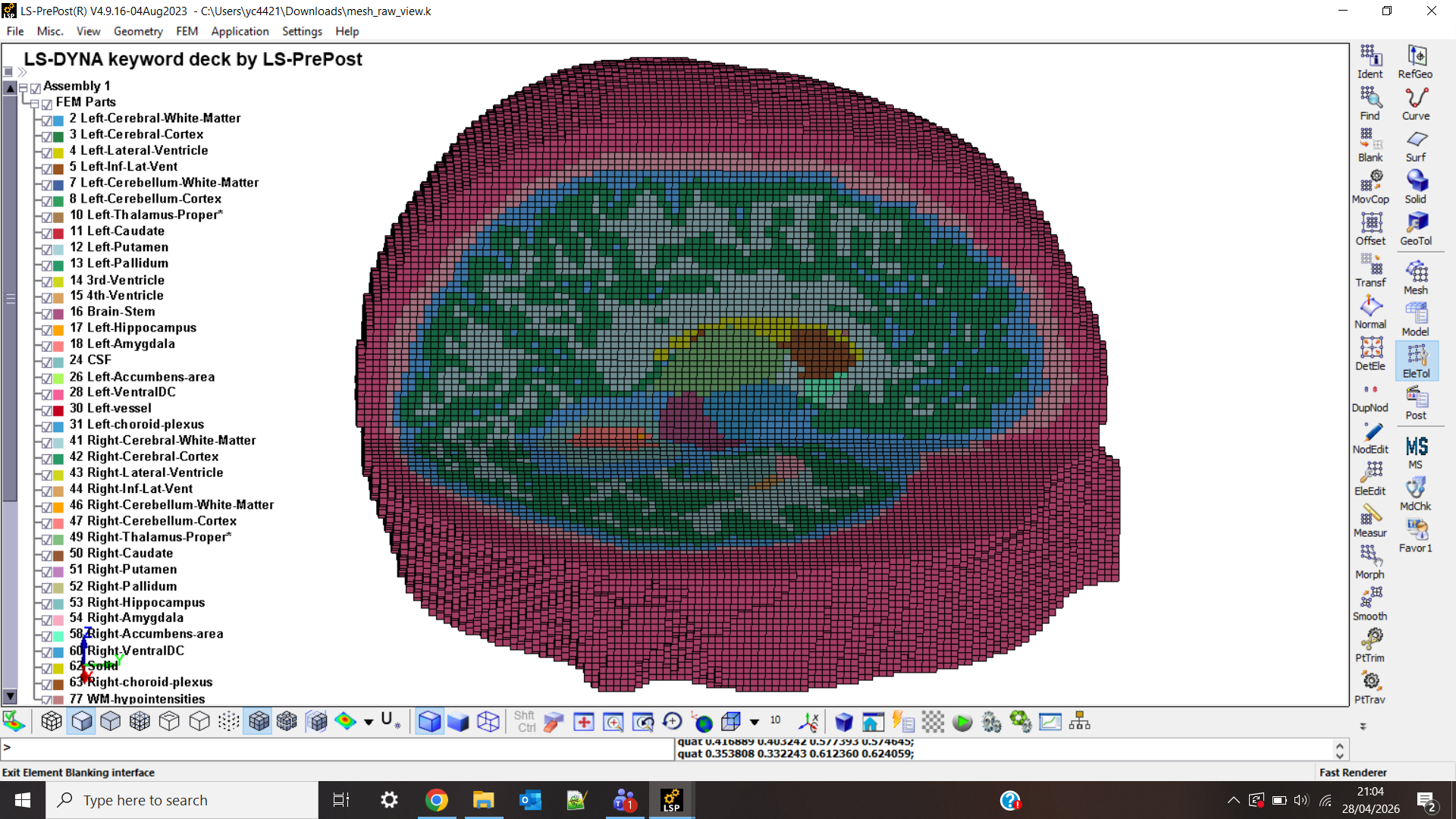Toggle the Assembly 1 checkbox
Screen dimensions: 1456x819
pos(35,88)
